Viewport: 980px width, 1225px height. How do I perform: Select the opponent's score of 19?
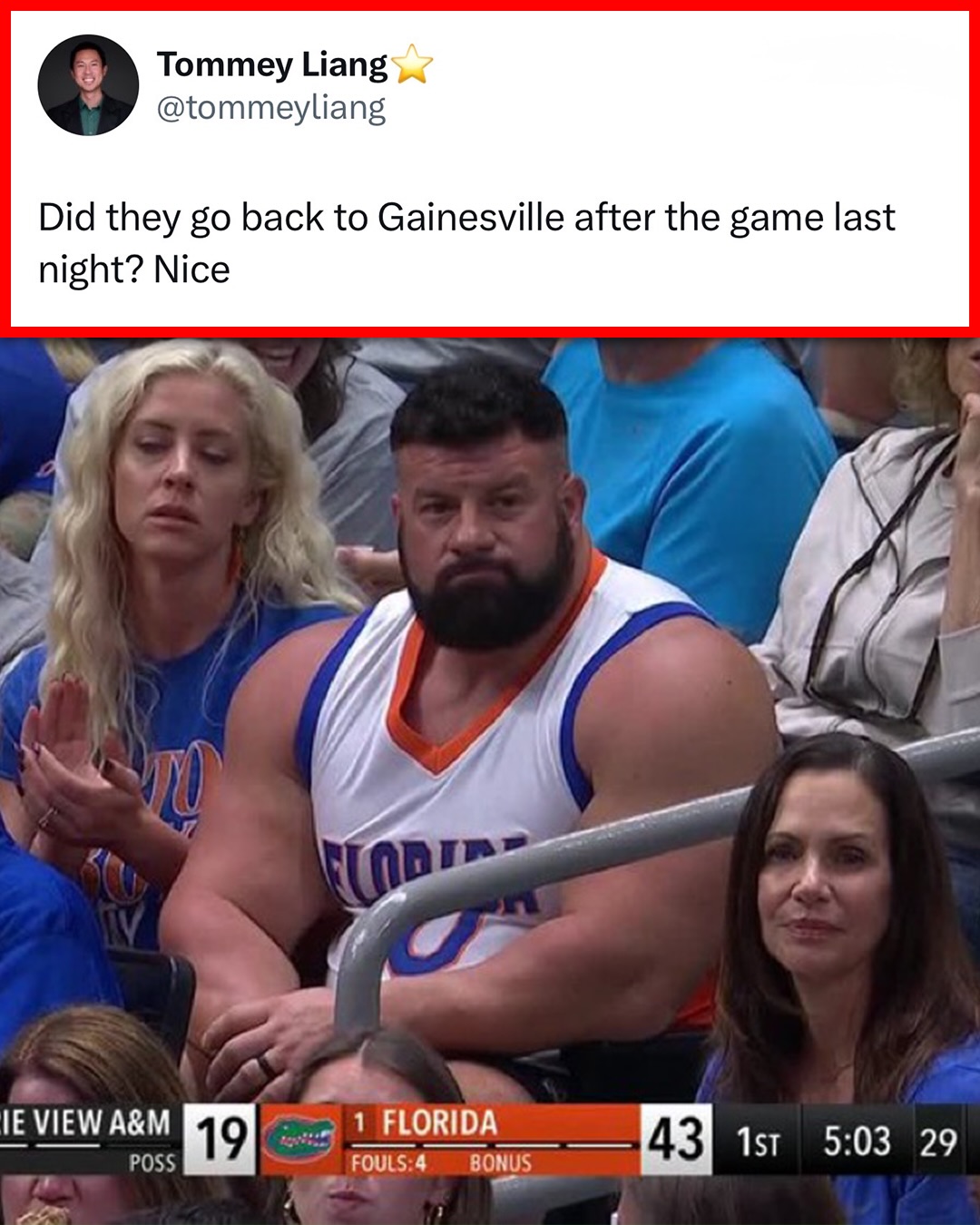coord(220,1139)
